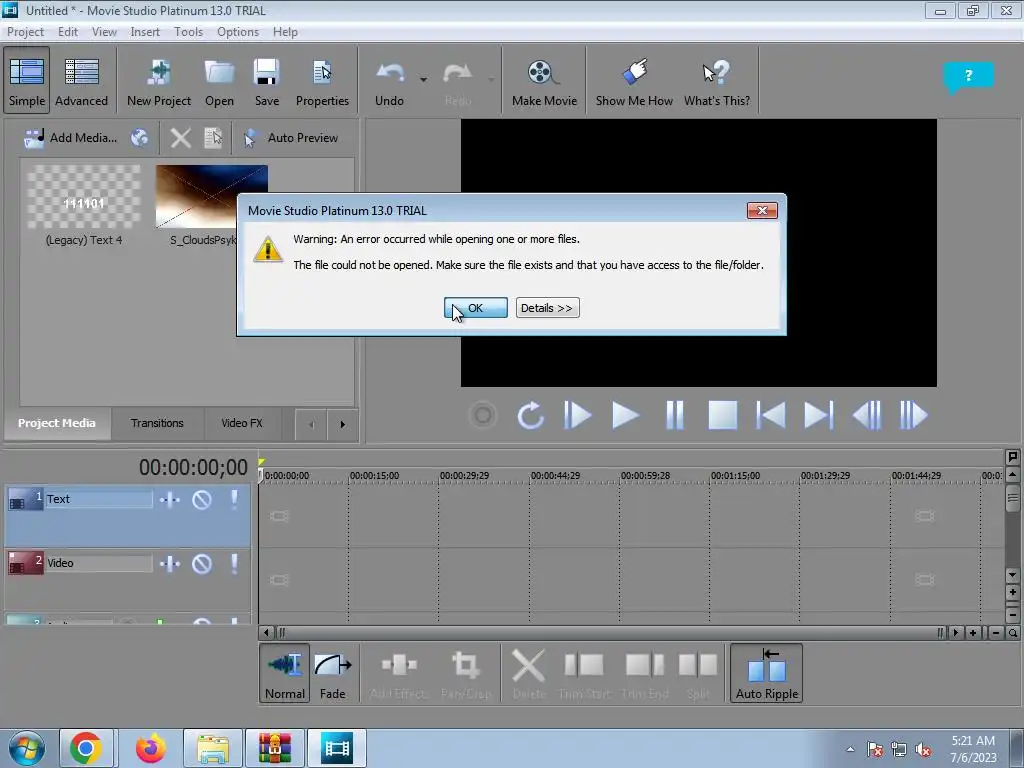The image size is (1024, 768).
Task: Go to start of project
Action: tap(771, 415)
